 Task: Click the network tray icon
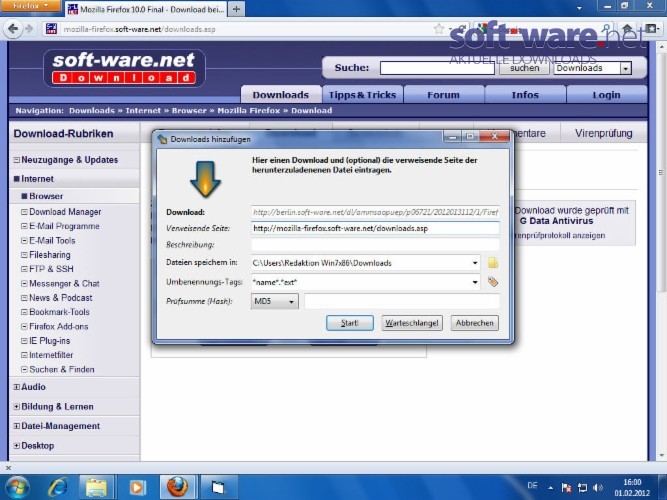click(582, 488)
